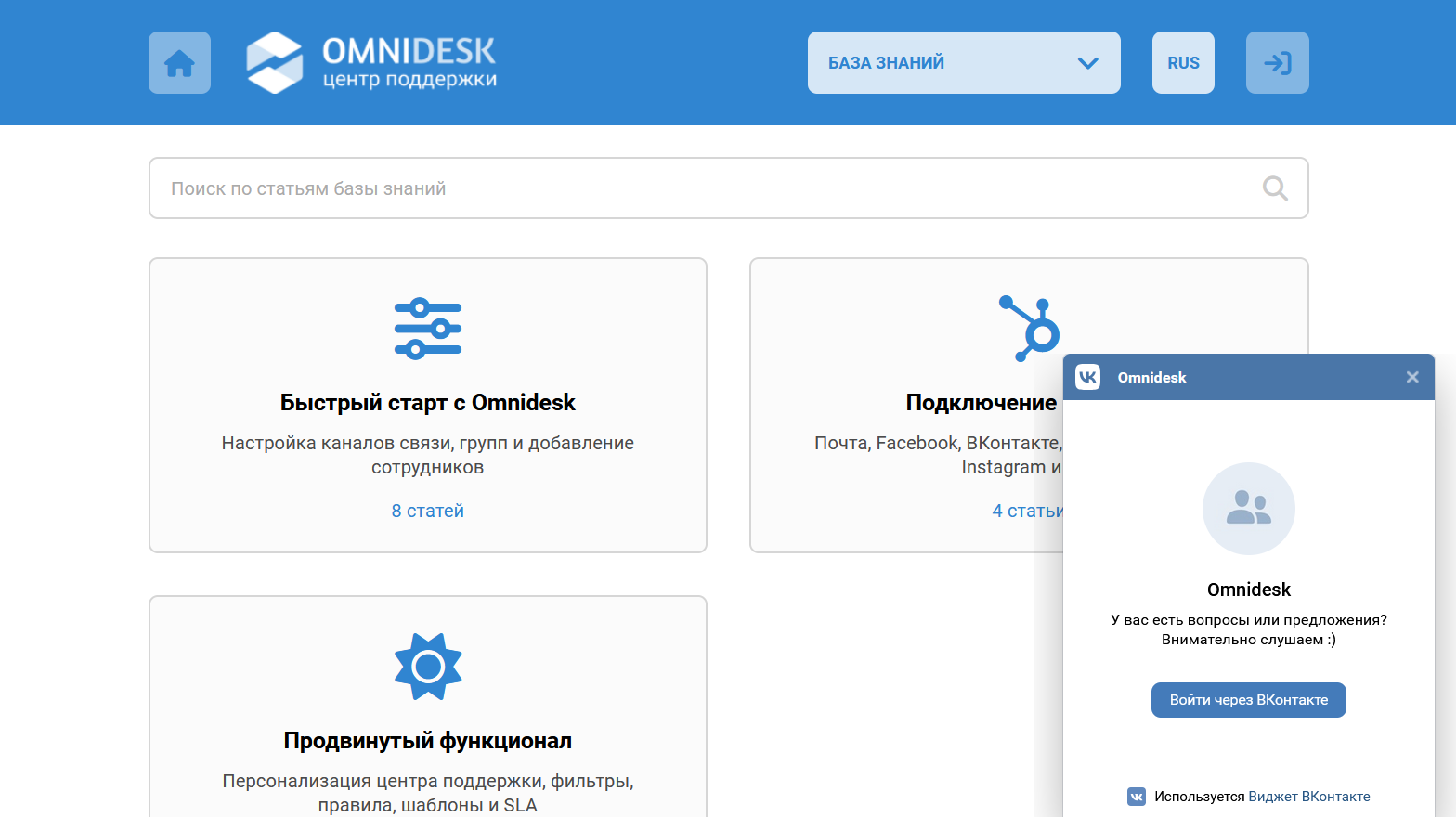
Task: Click the Персонализация центра поддержки description
Action: [428, 793]
